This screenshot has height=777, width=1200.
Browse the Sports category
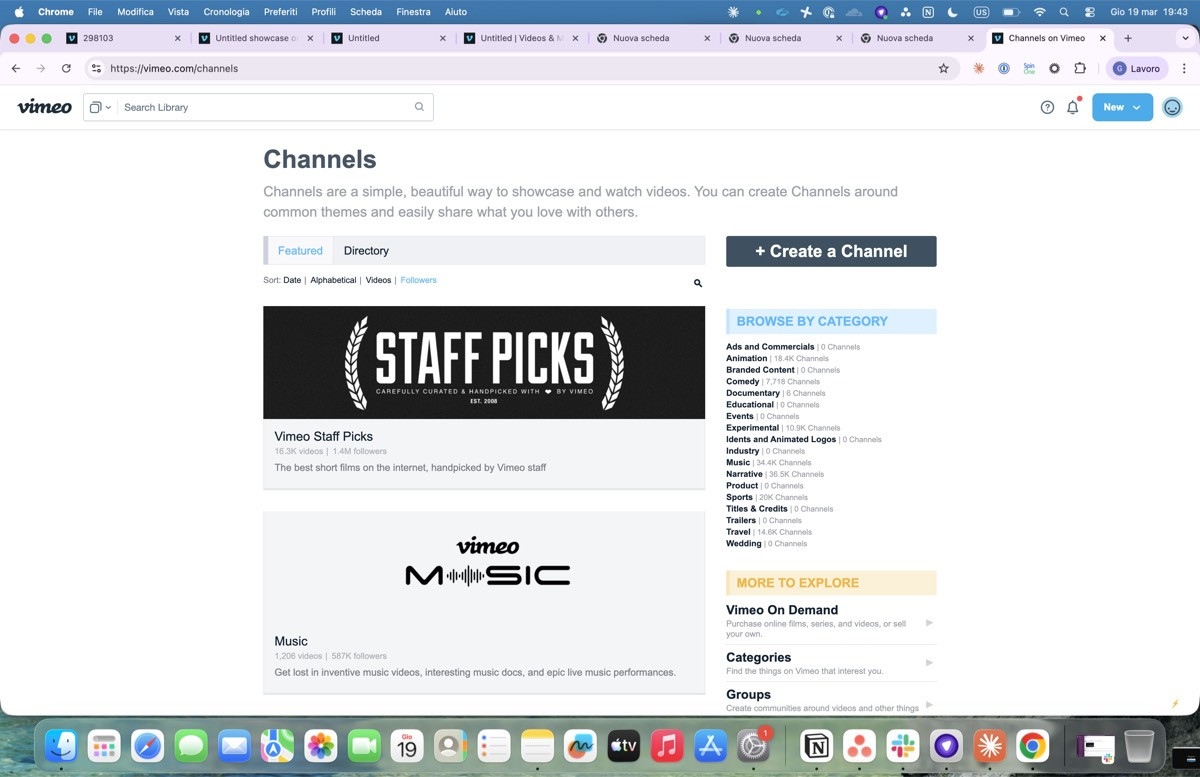740,497
